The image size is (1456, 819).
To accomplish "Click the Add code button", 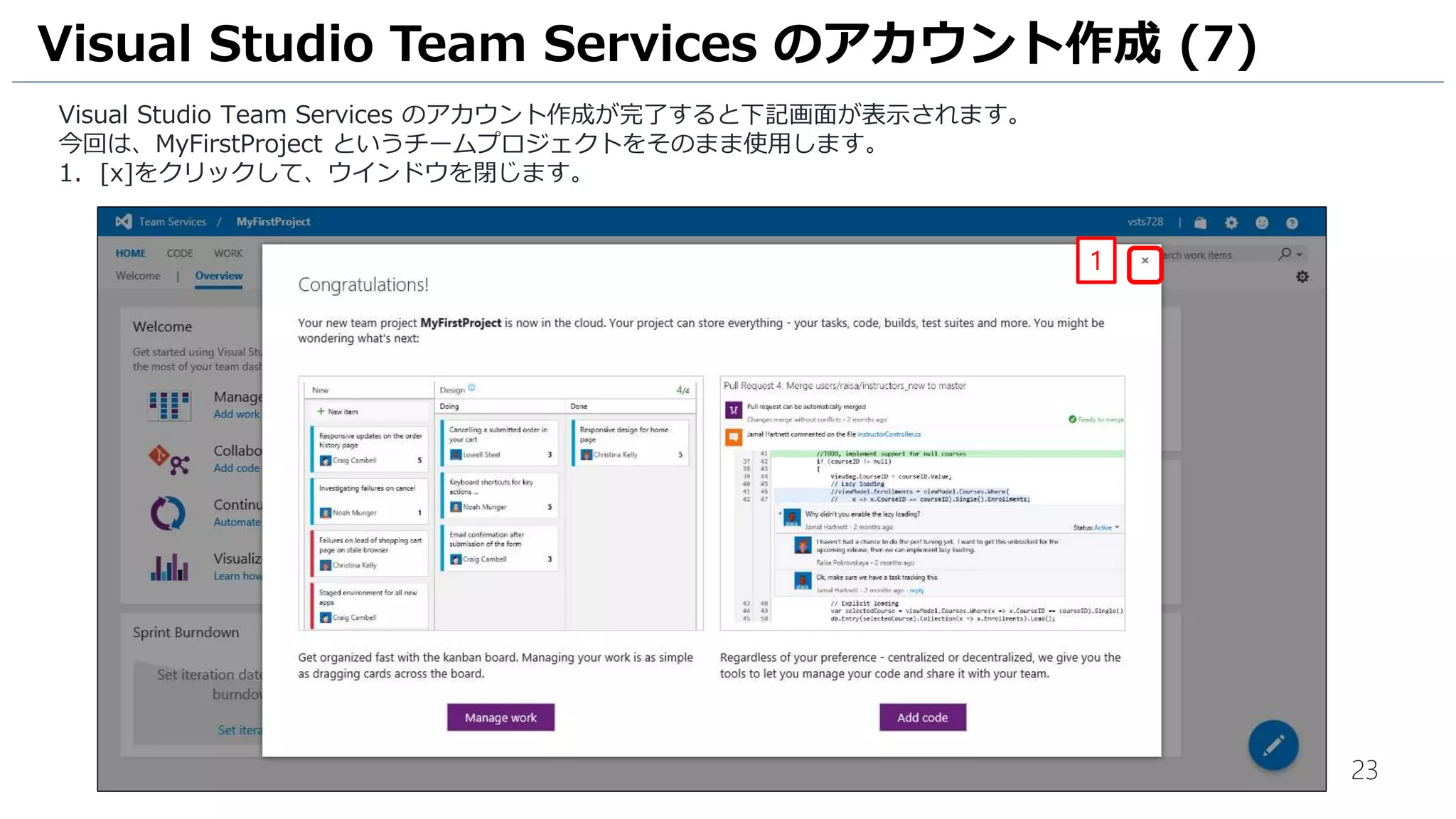I will pos(922,717).
